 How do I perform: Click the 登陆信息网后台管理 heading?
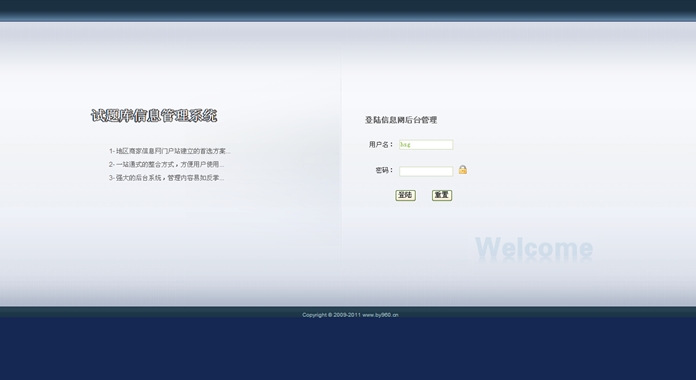pyautogui.click(x=401, y=120)
